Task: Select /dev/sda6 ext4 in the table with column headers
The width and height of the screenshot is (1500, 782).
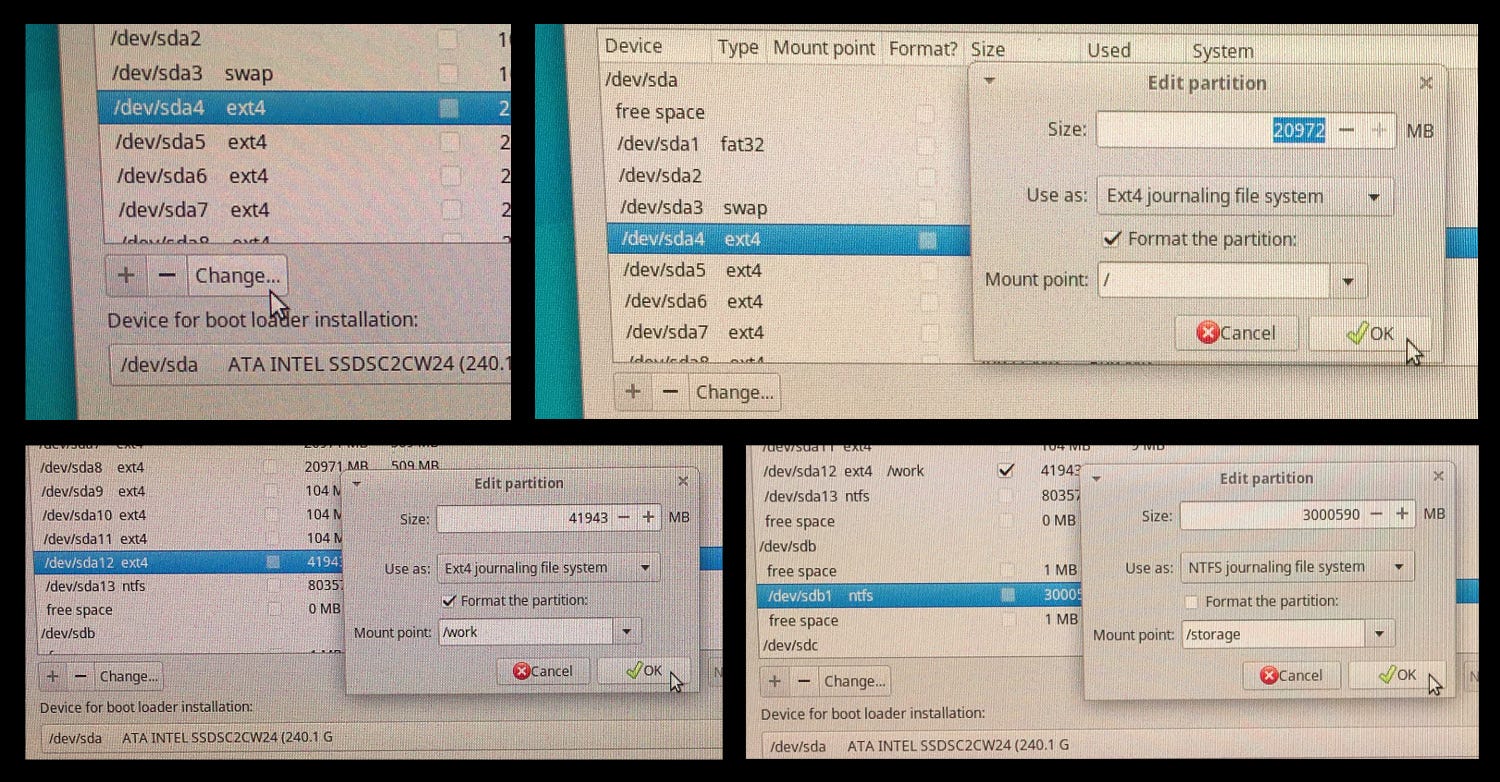Action: (788, 301)
